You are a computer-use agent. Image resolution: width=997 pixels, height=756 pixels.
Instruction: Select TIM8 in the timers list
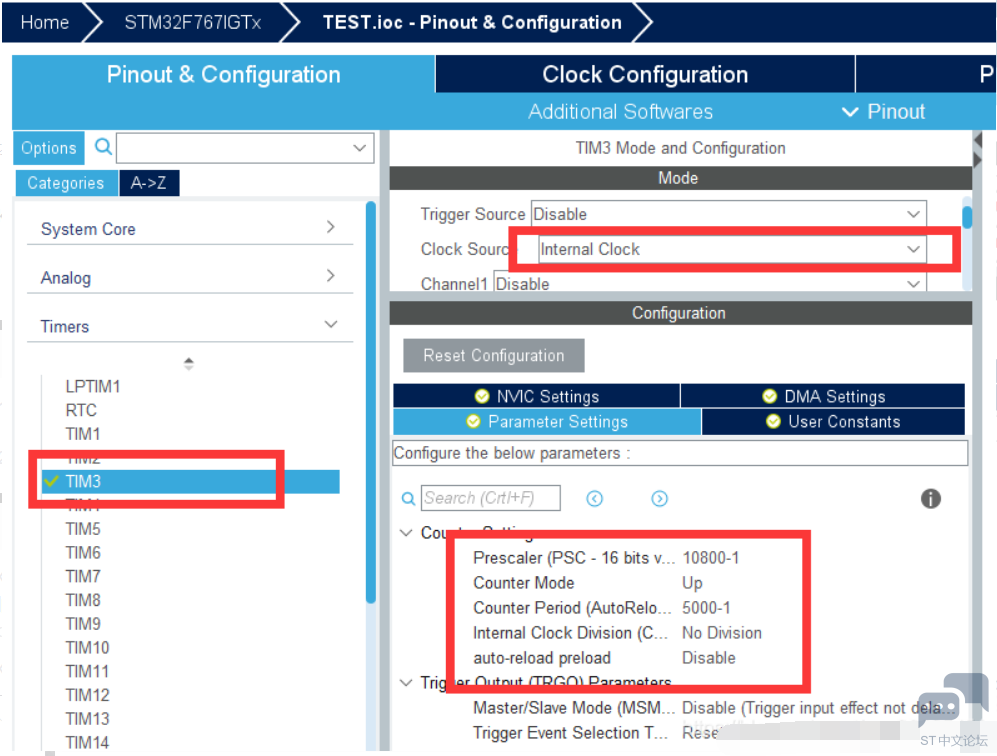[x=83, y=600]
